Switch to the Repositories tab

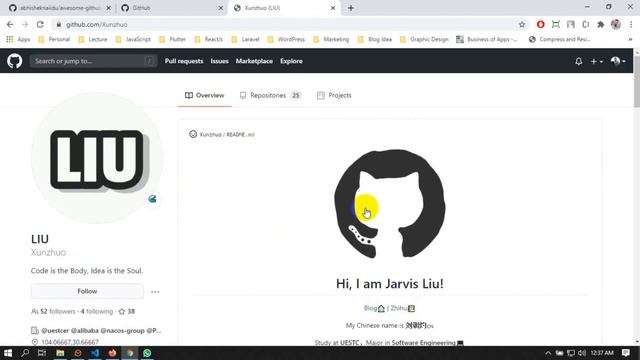point(270,96)
